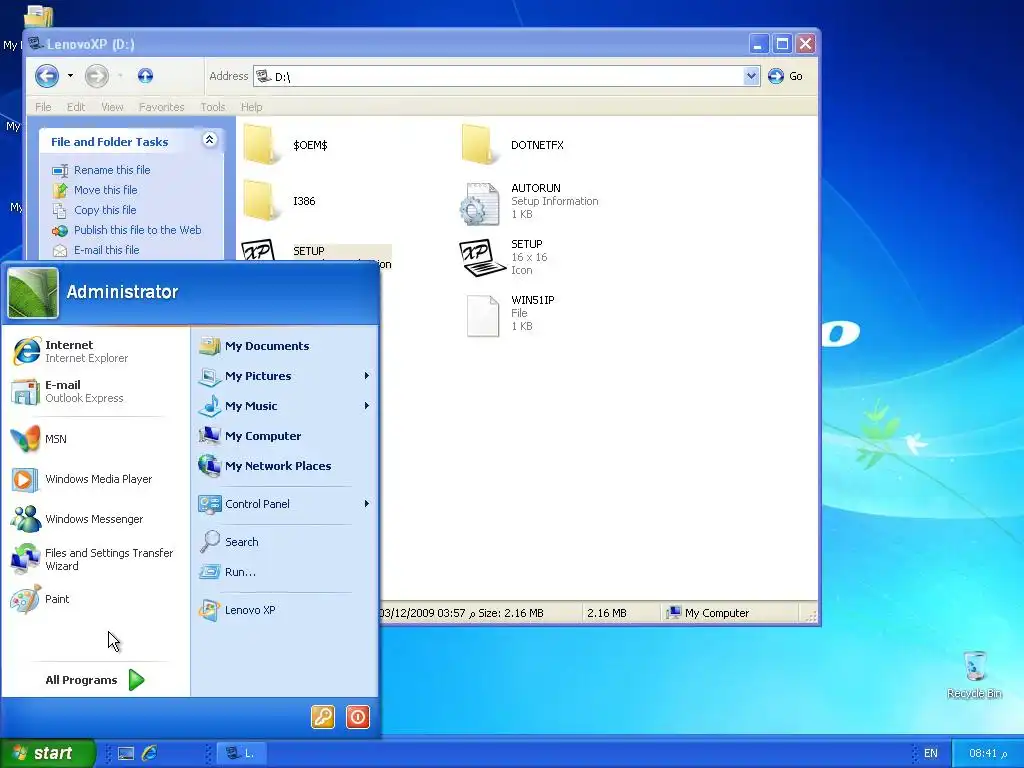Expand the Address bar dropdown
This screenshot has width=1024, height=768.
tap(751, 76)
